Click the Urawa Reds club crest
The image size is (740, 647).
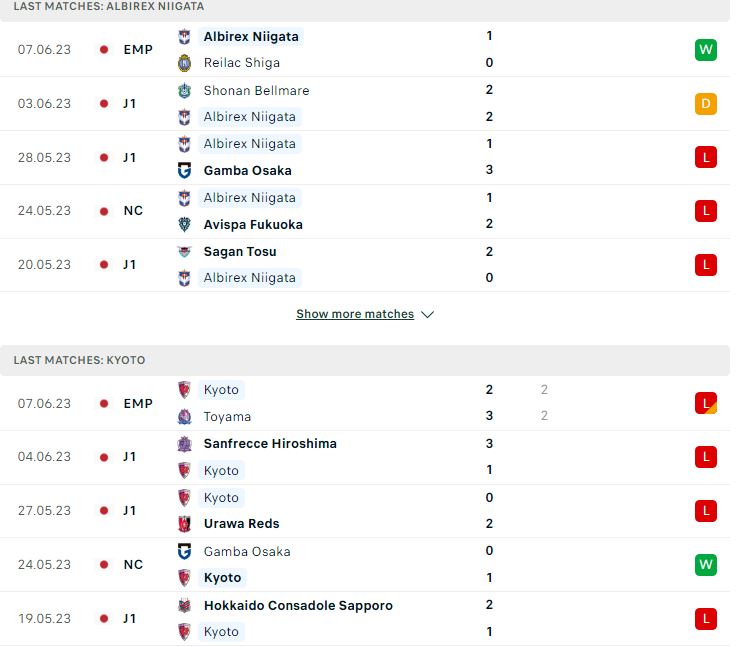pyautogui.click(x=185, y=524)
